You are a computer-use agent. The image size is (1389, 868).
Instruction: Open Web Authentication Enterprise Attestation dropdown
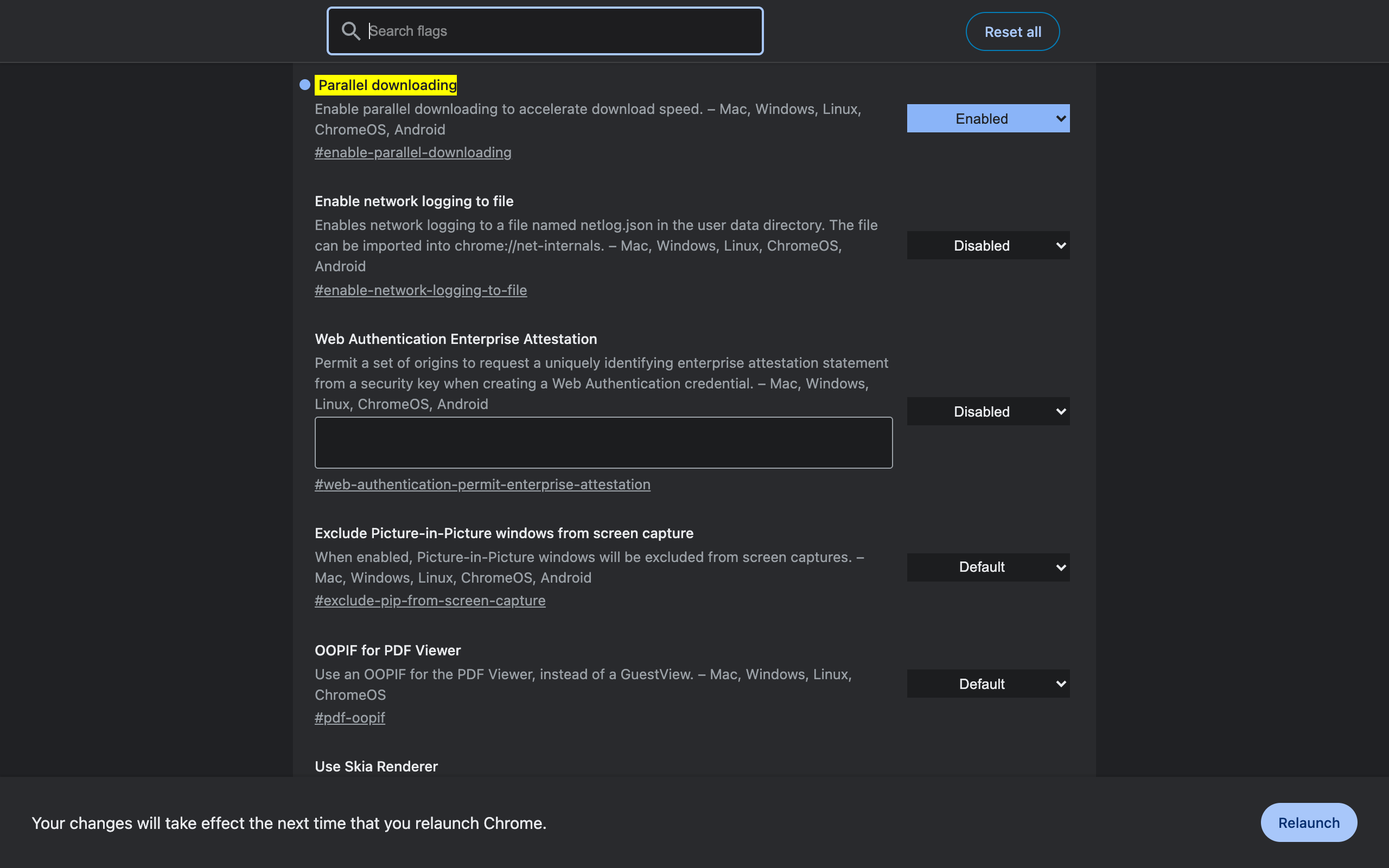[x=988, y=411]
